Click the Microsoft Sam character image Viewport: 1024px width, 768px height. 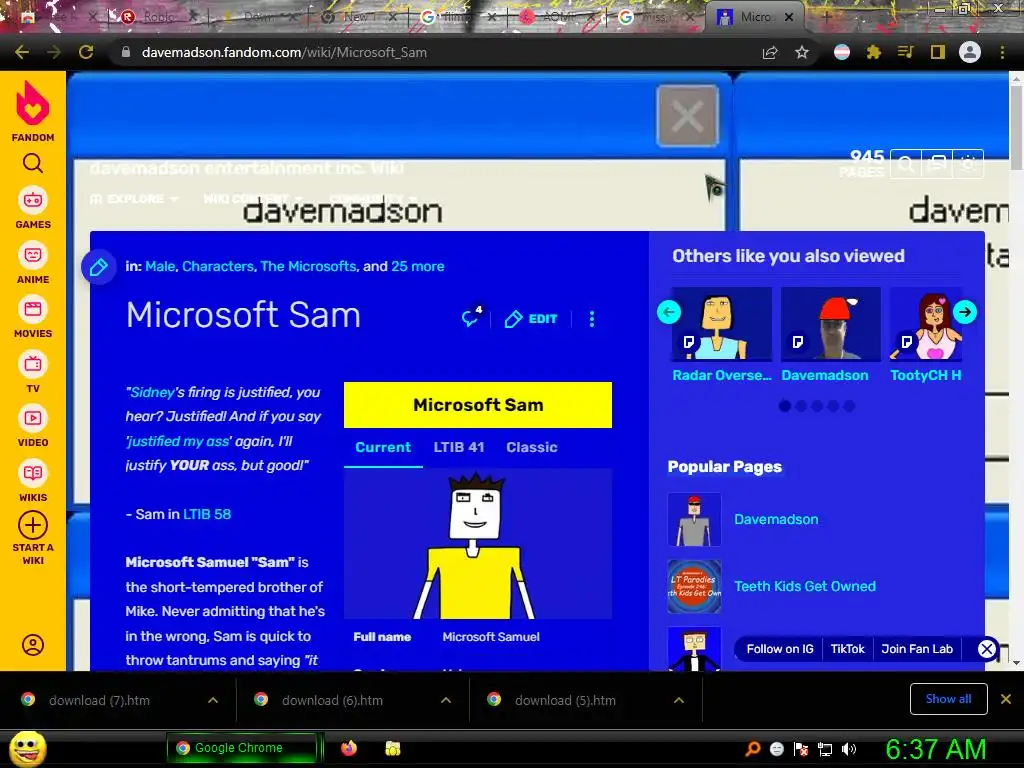(477, 544)
